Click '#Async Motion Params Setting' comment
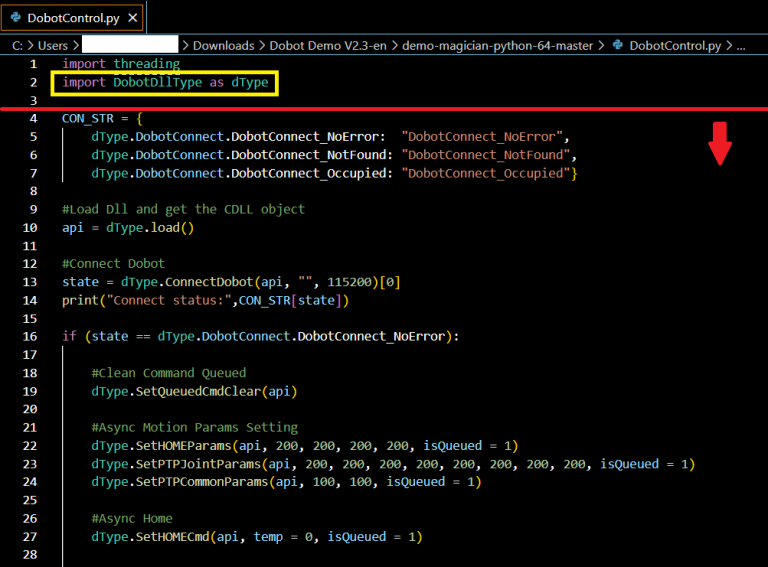The width and height of the screenshot is (768, 567). [194, 427]
